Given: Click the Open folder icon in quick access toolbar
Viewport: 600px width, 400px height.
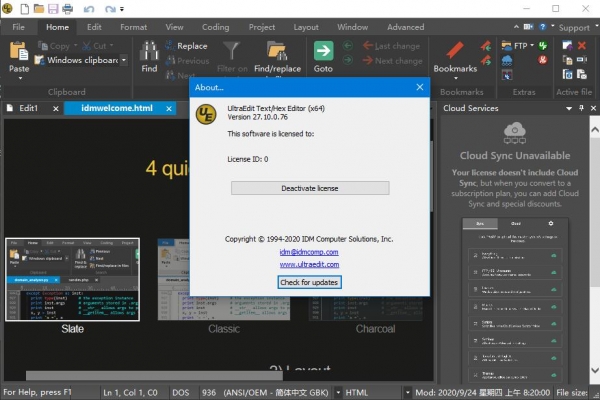Looking at the screenshot, I should pos(39,8).
